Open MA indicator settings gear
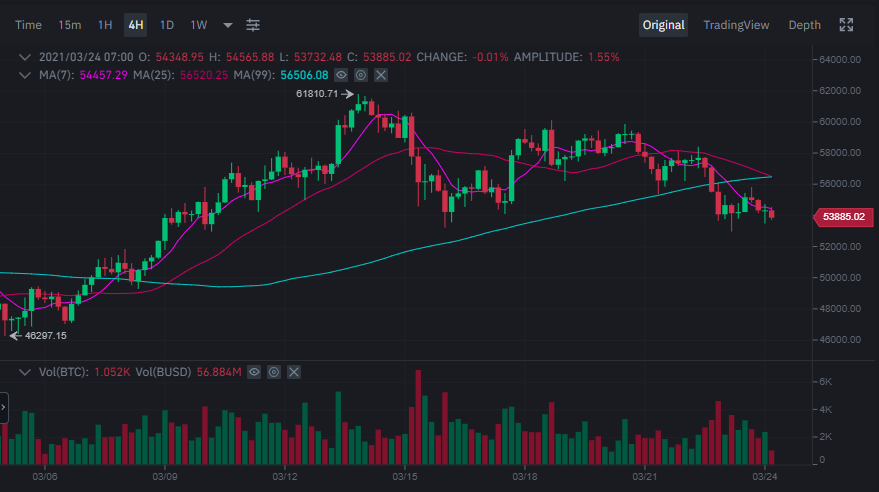Image resolution: width=879 pixels, height=492 pixels. click(x=361, y=75)
